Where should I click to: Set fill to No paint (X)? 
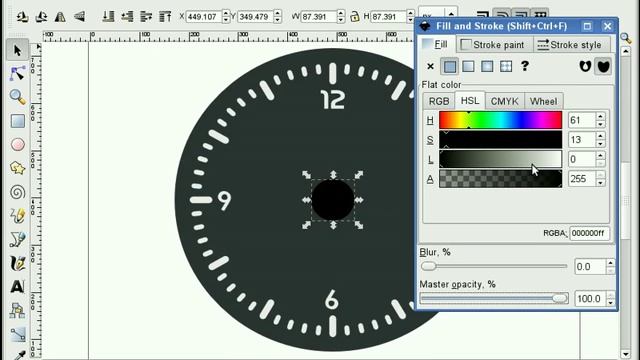430,66
